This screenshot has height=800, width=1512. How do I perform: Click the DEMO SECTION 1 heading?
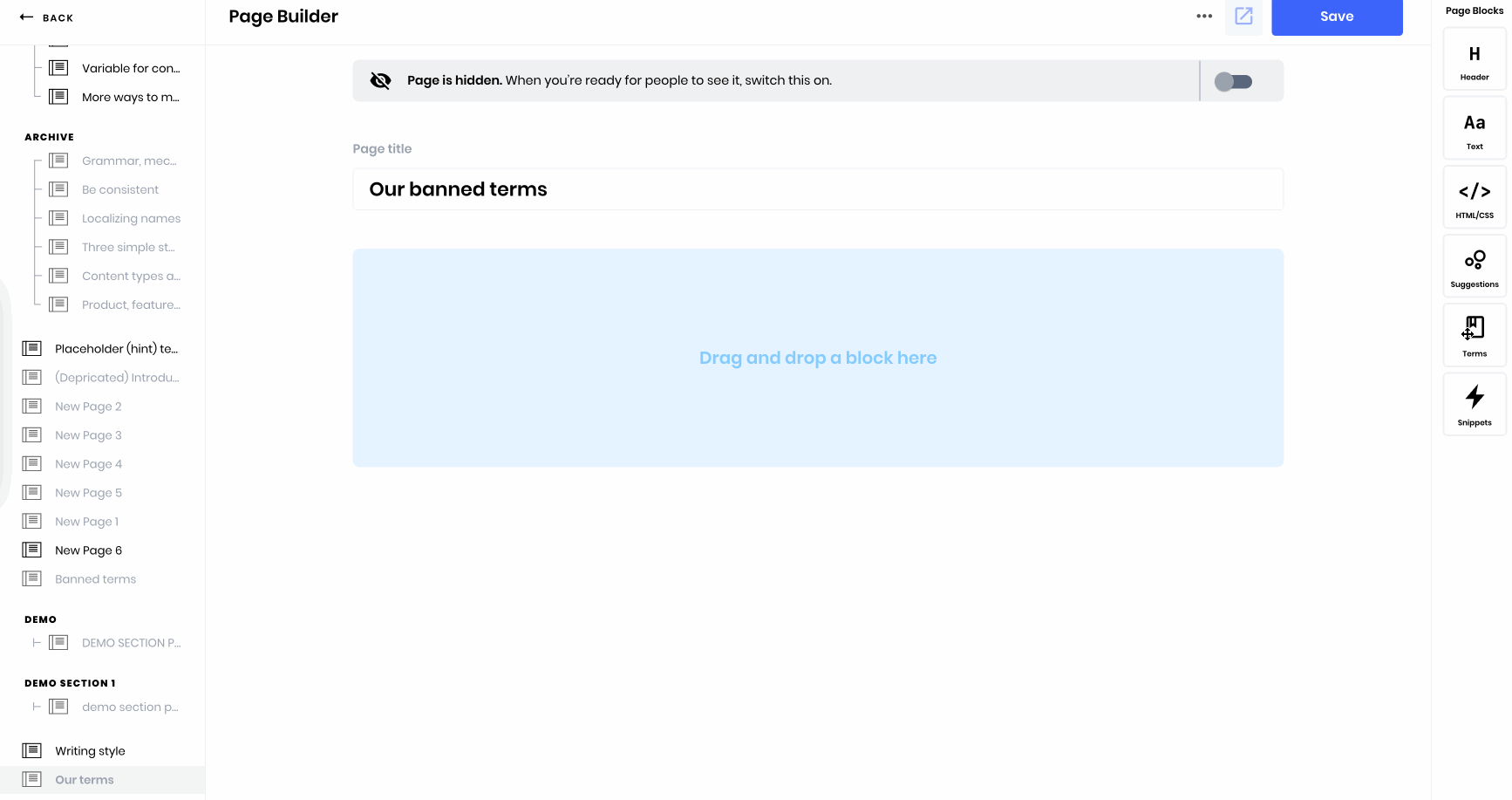pyautogui.click(x=70, y=683)
